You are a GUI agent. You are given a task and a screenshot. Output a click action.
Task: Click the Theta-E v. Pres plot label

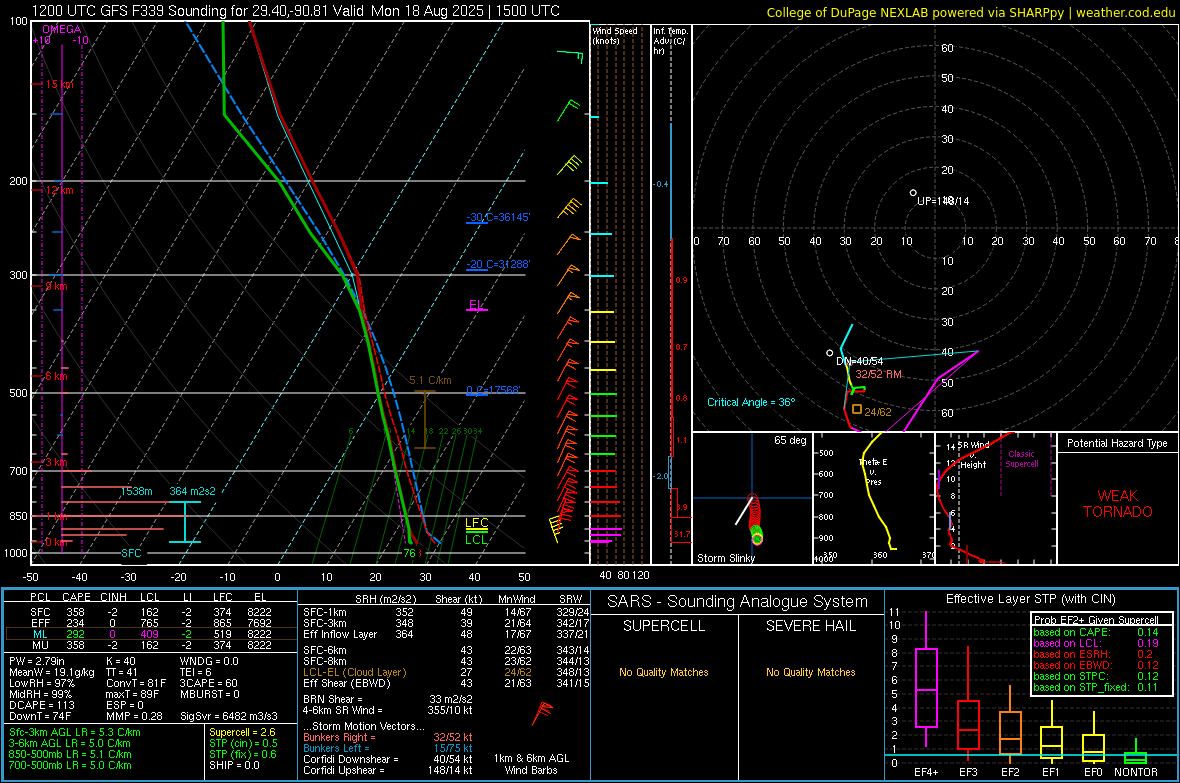pyautogui.click(x=873, y=471)
